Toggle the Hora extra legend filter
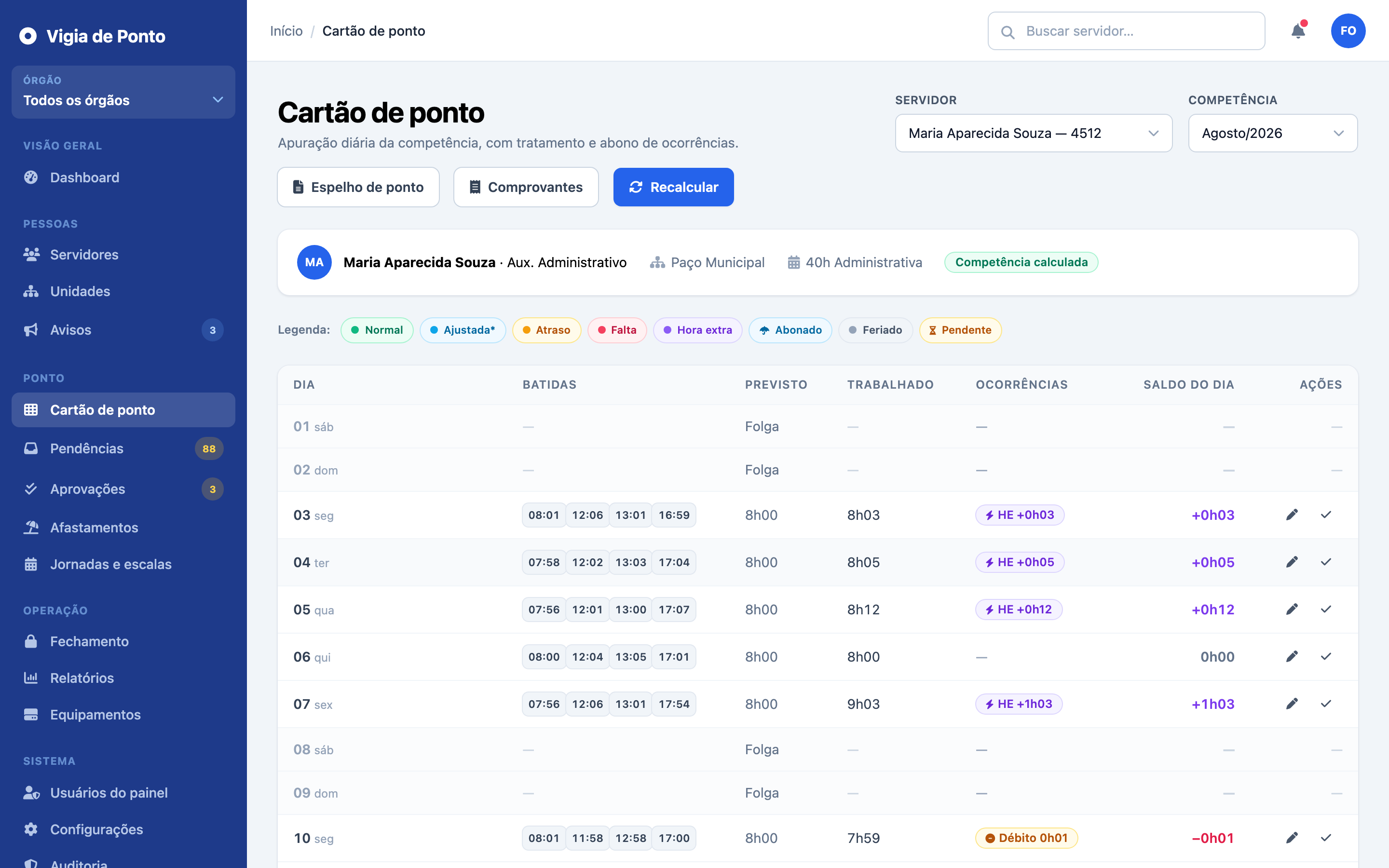This screenshot has width=1389, height=868. point(697,330)
